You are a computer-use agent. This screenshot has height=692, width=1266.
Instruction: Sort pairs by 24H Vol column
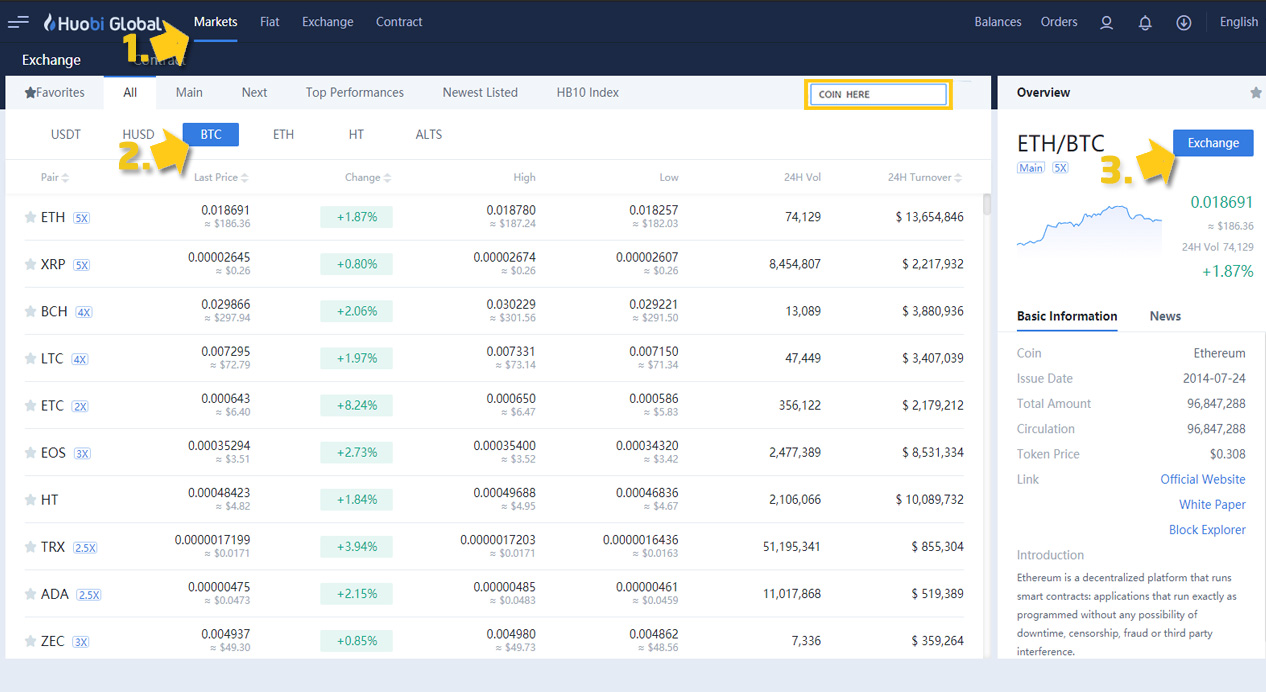coord(802,177)
